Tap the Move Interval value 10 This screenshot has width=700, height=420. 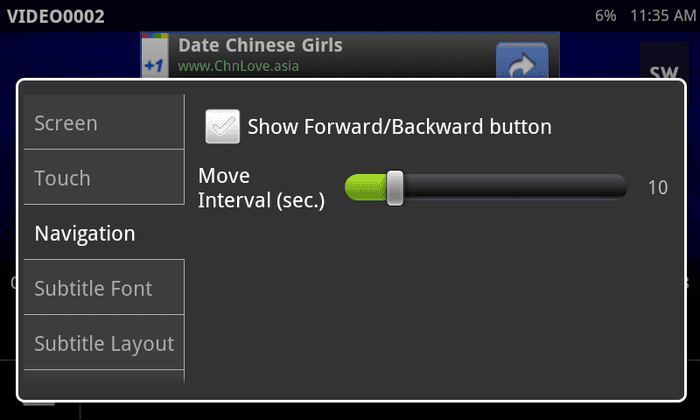coord(658,187)
